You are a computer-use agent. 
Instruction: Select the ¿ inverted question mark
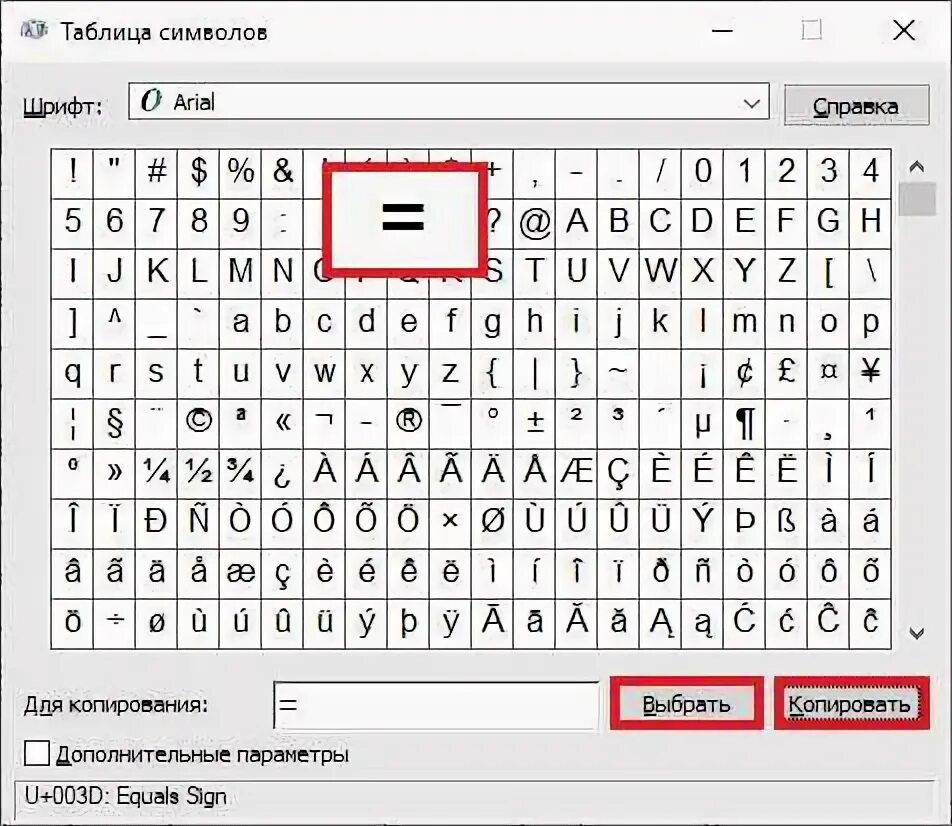[282, 474]
